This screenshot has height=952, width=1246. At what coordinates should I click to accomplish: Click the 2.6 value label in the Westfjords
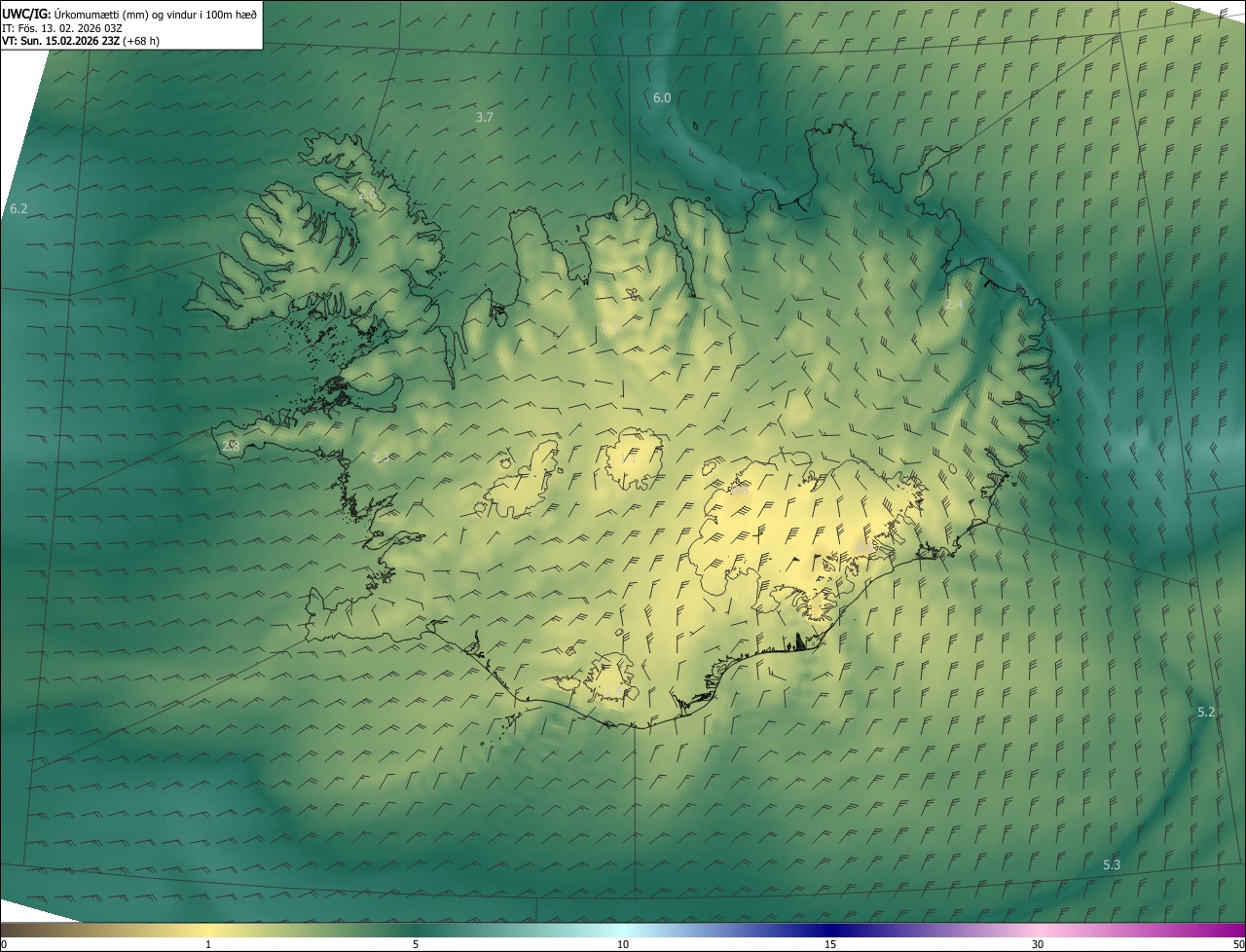(x=367, y=195)
